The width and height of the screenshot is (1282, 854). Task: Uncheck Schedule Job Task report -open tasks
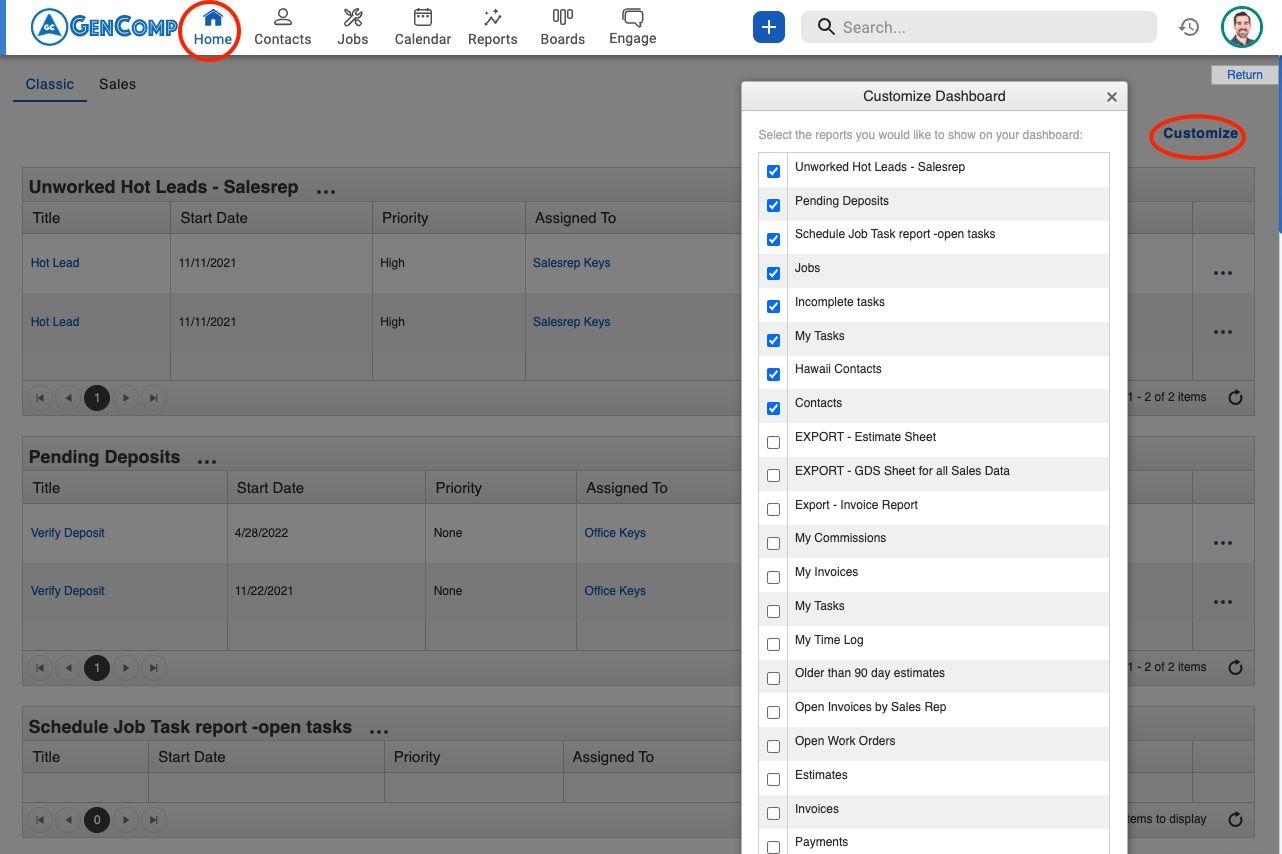click(773, 239)
